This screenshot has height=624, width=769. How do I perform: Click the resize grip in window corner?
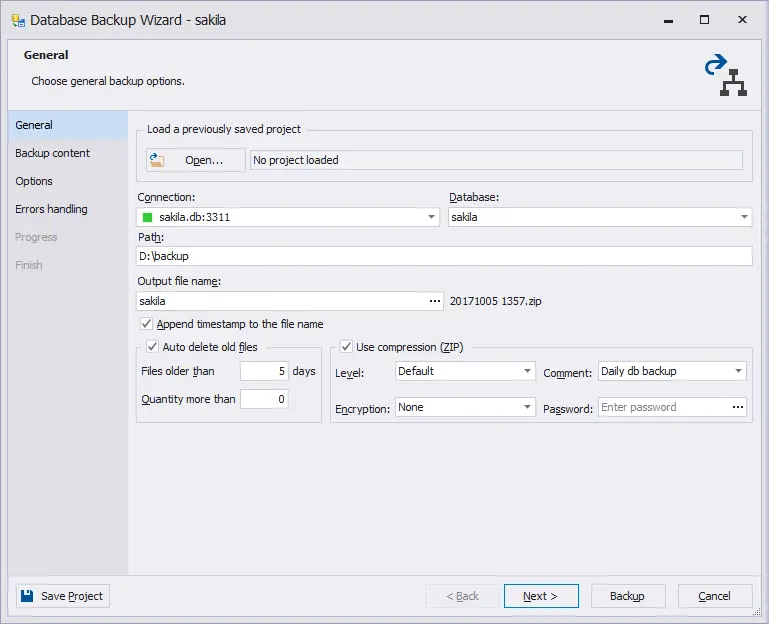[757, 612]
